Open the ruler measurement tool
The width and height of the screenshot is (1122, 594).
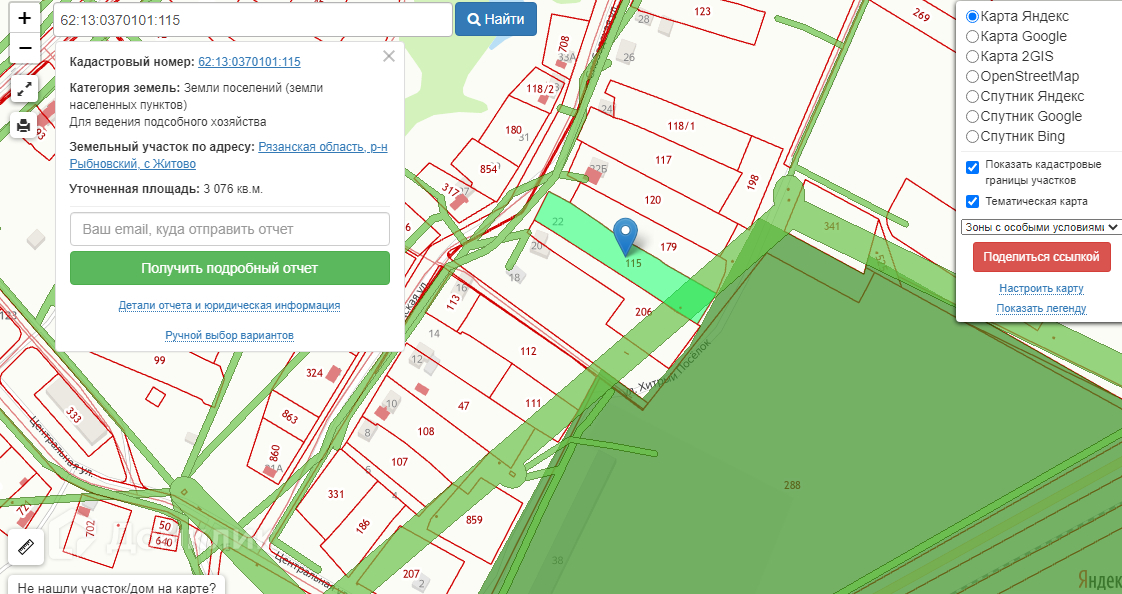[x=26, y=547]
